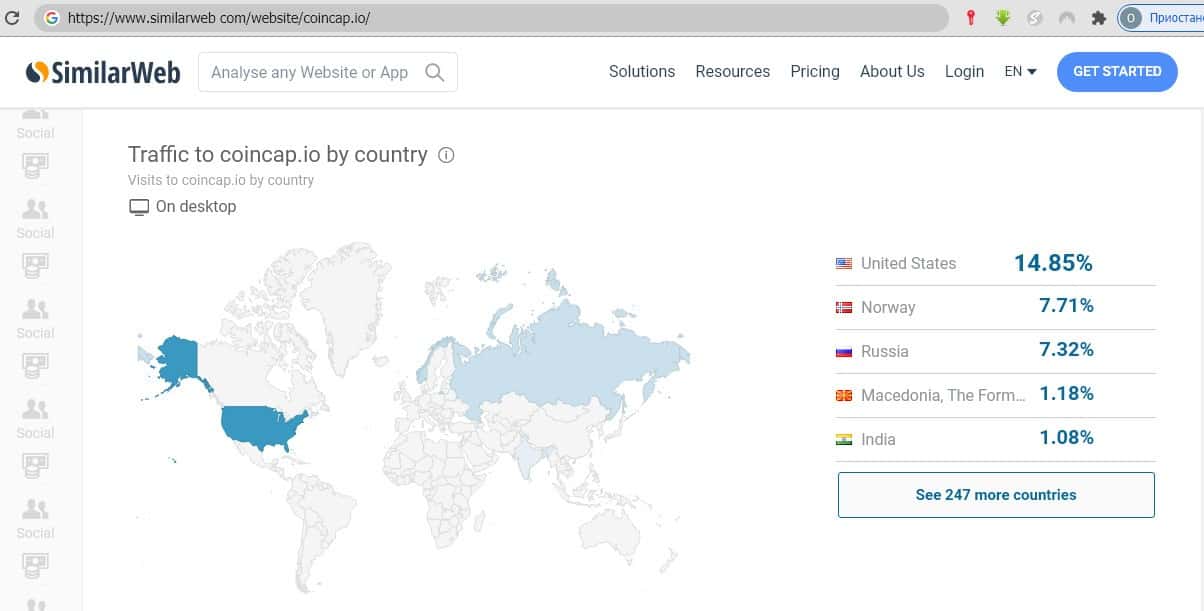This screenshot has width=1204, height=611.
Task: Click the search magnifier icon
Action: 435,72
